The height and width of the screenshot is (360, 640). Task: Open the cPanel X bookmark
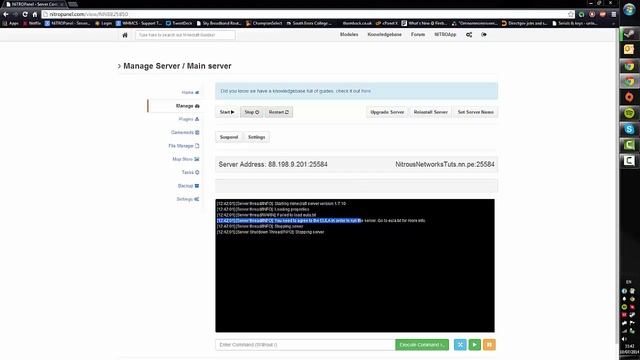[387, 23]
